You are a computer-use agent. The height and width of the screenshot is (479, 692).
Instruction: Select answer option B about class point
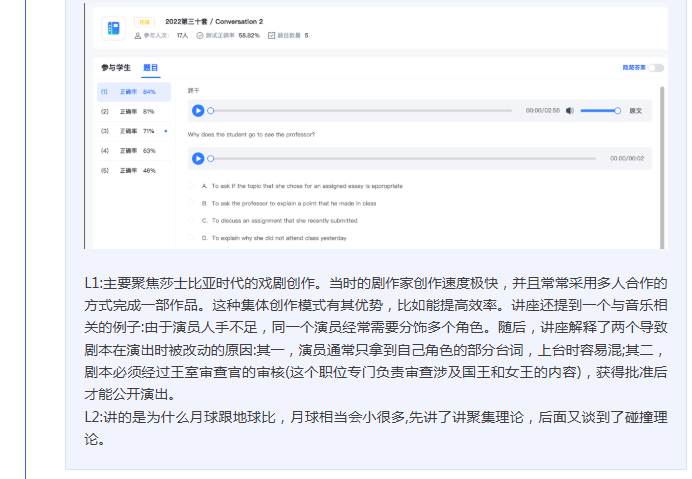click(x=191, y=203)
